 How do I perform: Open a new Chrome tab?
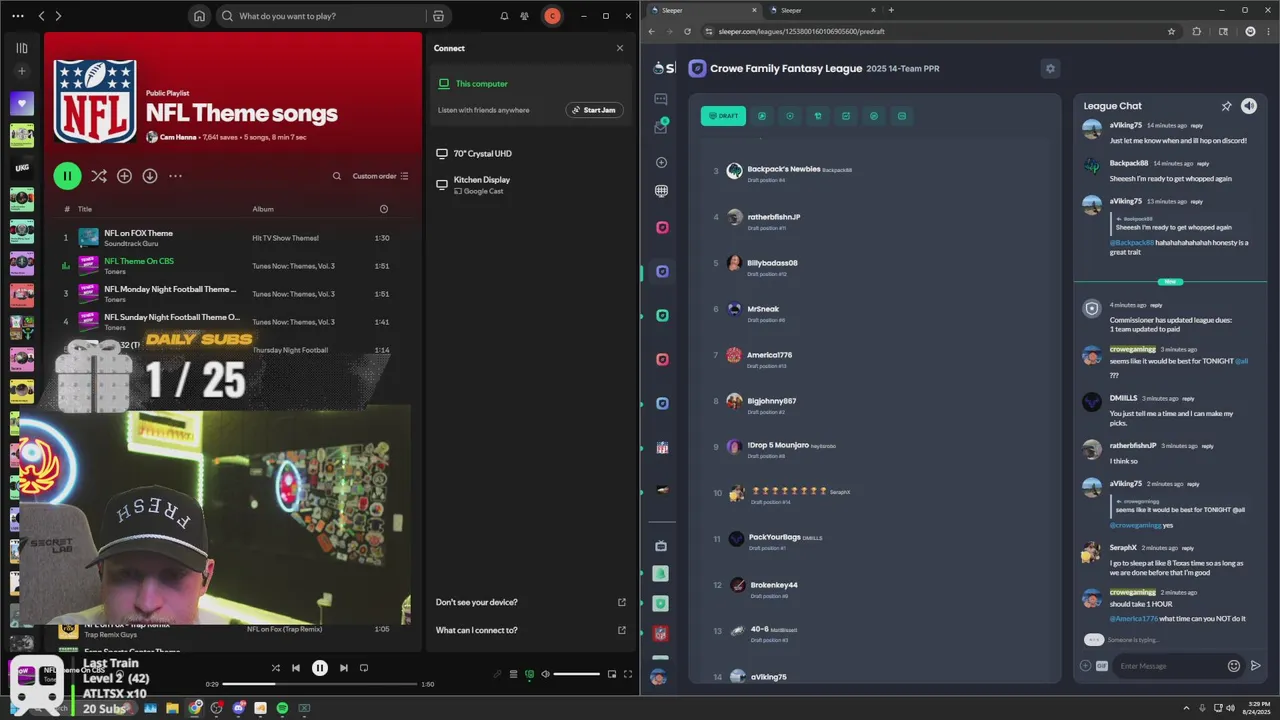coord(891,10)
